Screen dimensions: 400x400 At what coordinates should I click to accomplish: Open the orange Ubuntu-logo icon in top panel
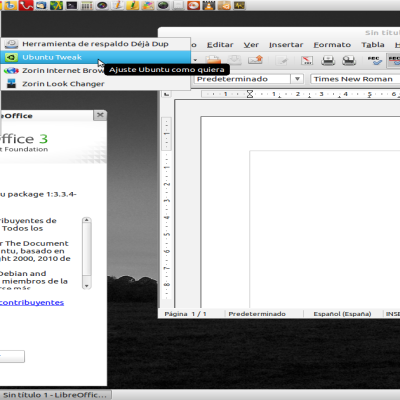tap(224, 5)
